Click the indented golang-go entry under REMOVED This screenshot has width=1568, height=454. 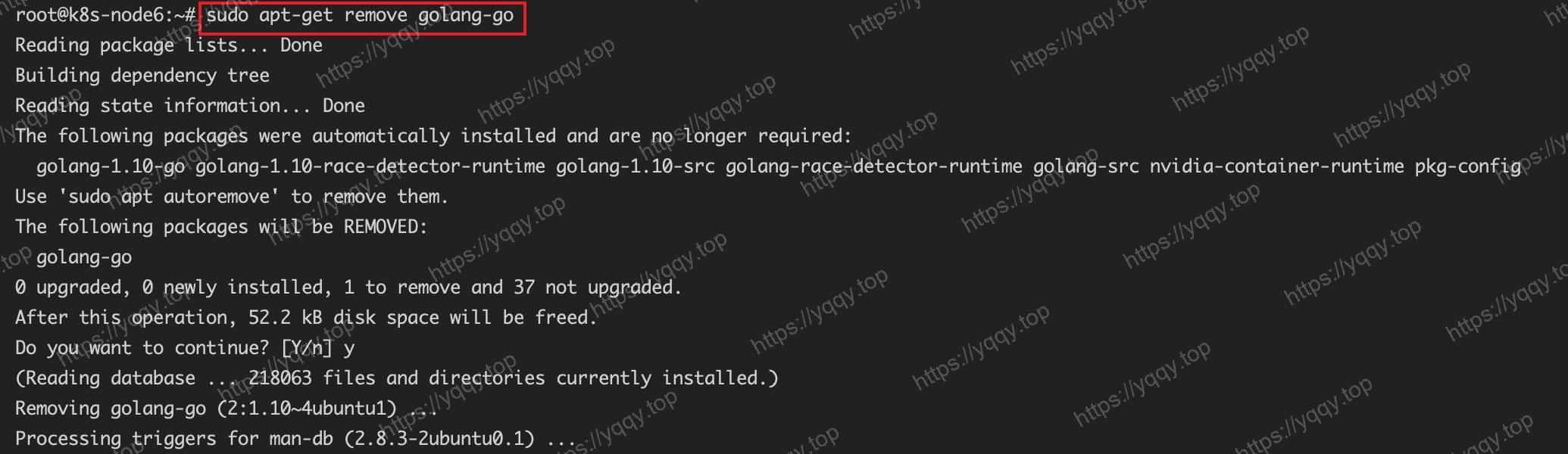[x=84, y=257]
